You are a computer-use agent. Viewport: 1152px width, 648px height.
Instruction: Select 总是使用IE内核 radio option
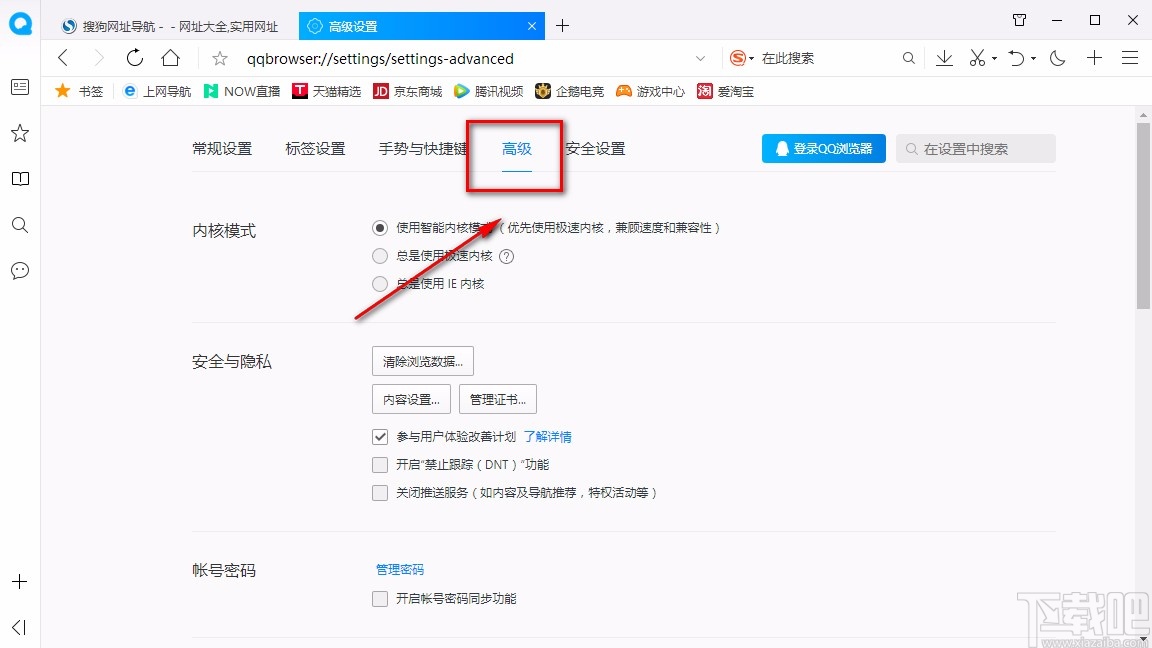(x=380, y=283)
